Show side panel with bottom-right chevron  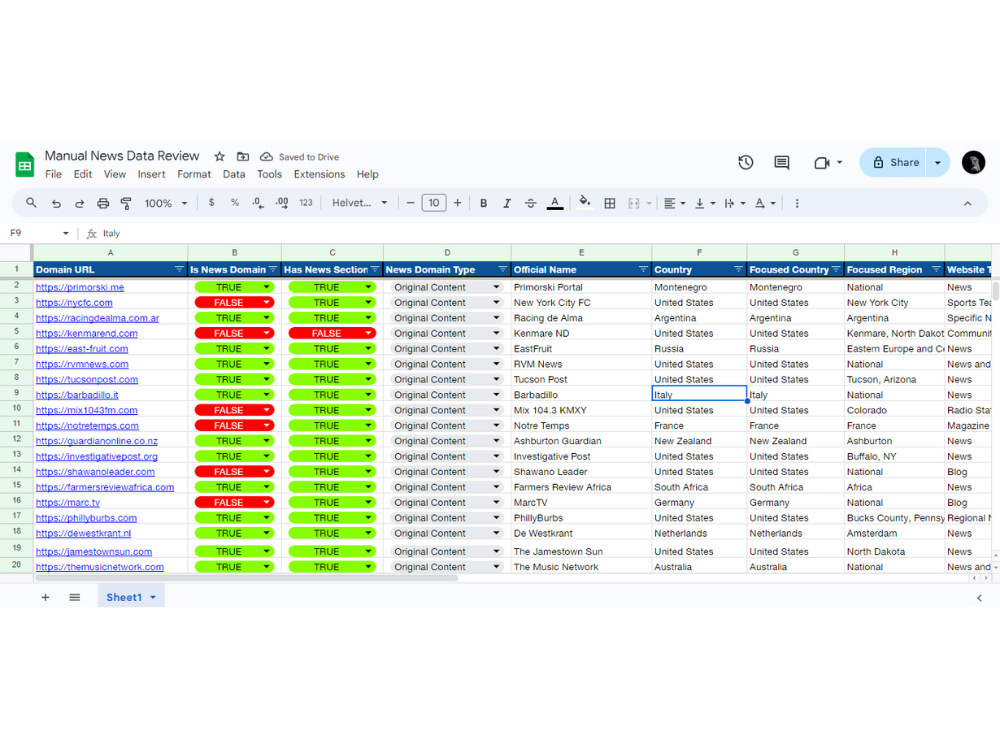(x=979, y=598)
